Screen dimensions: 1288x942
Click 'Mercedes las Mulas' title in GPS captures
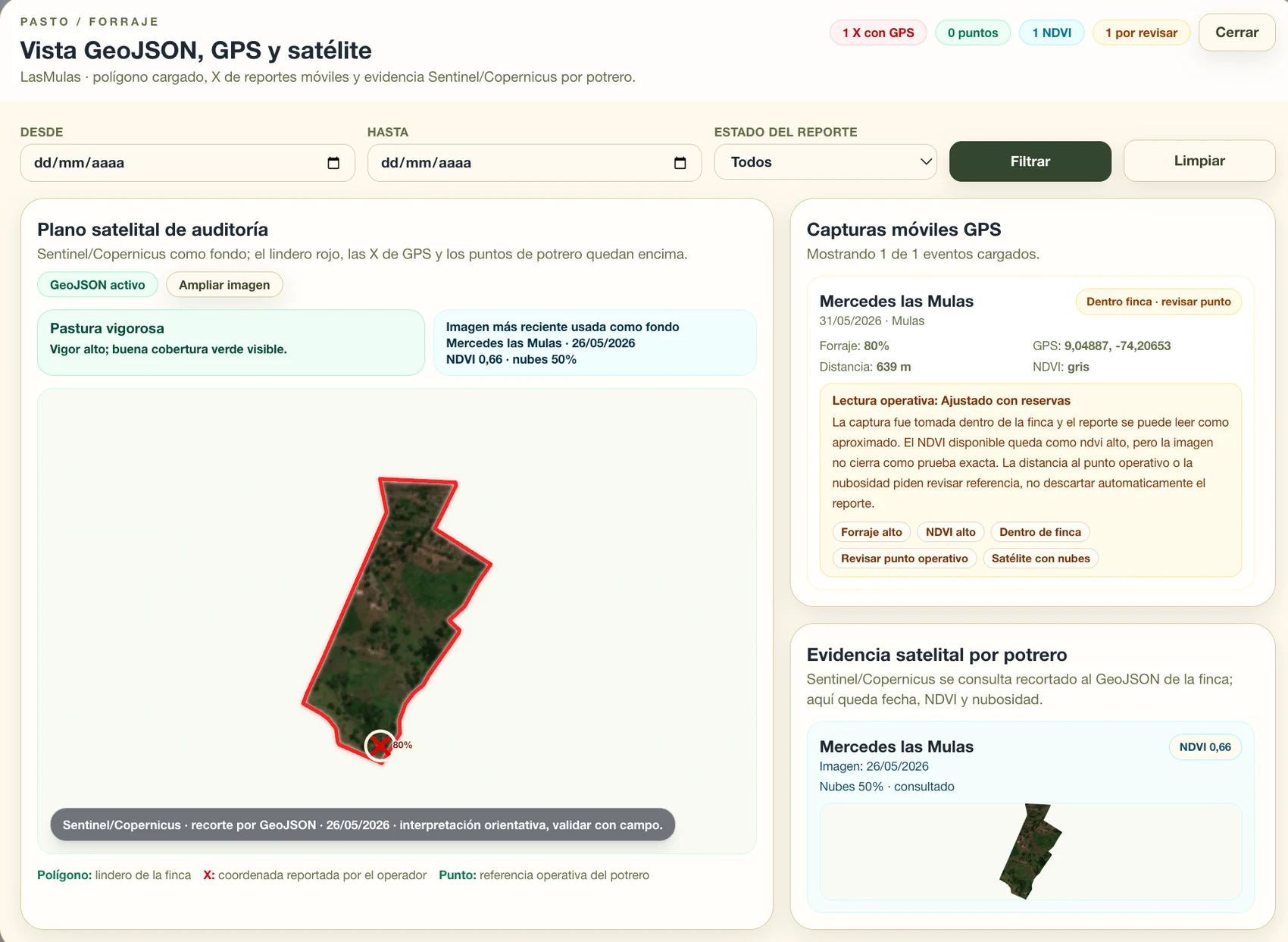tap(896, 301)
